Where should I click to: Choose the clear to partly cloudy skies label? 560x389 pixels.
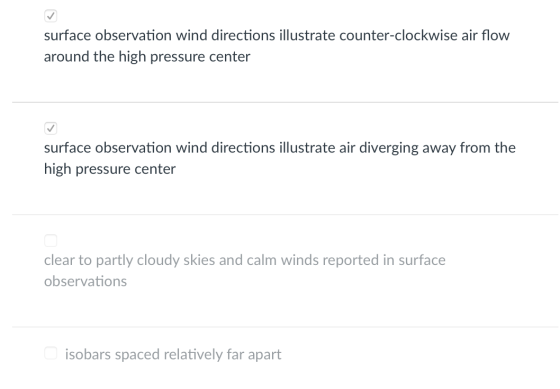(245, 270)
